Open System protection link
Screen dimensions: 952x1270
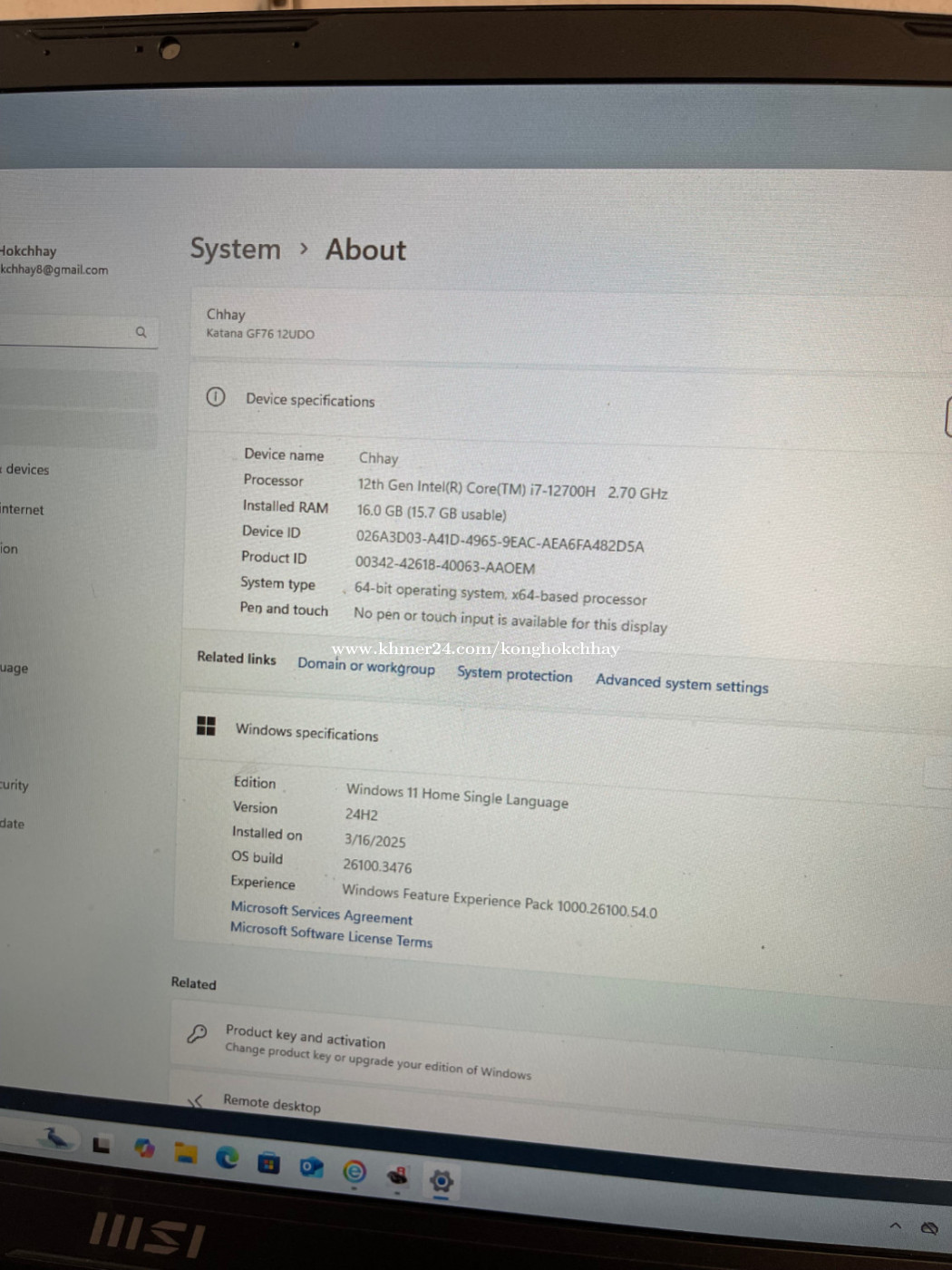tap(515, 674)
